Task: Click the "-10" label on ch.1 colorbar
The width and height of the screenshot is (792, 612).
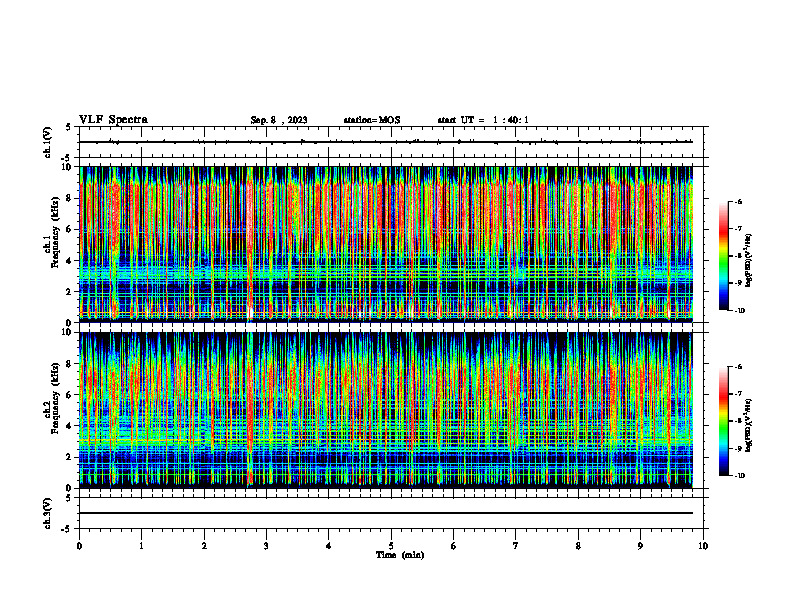Action: click(739, 311)
